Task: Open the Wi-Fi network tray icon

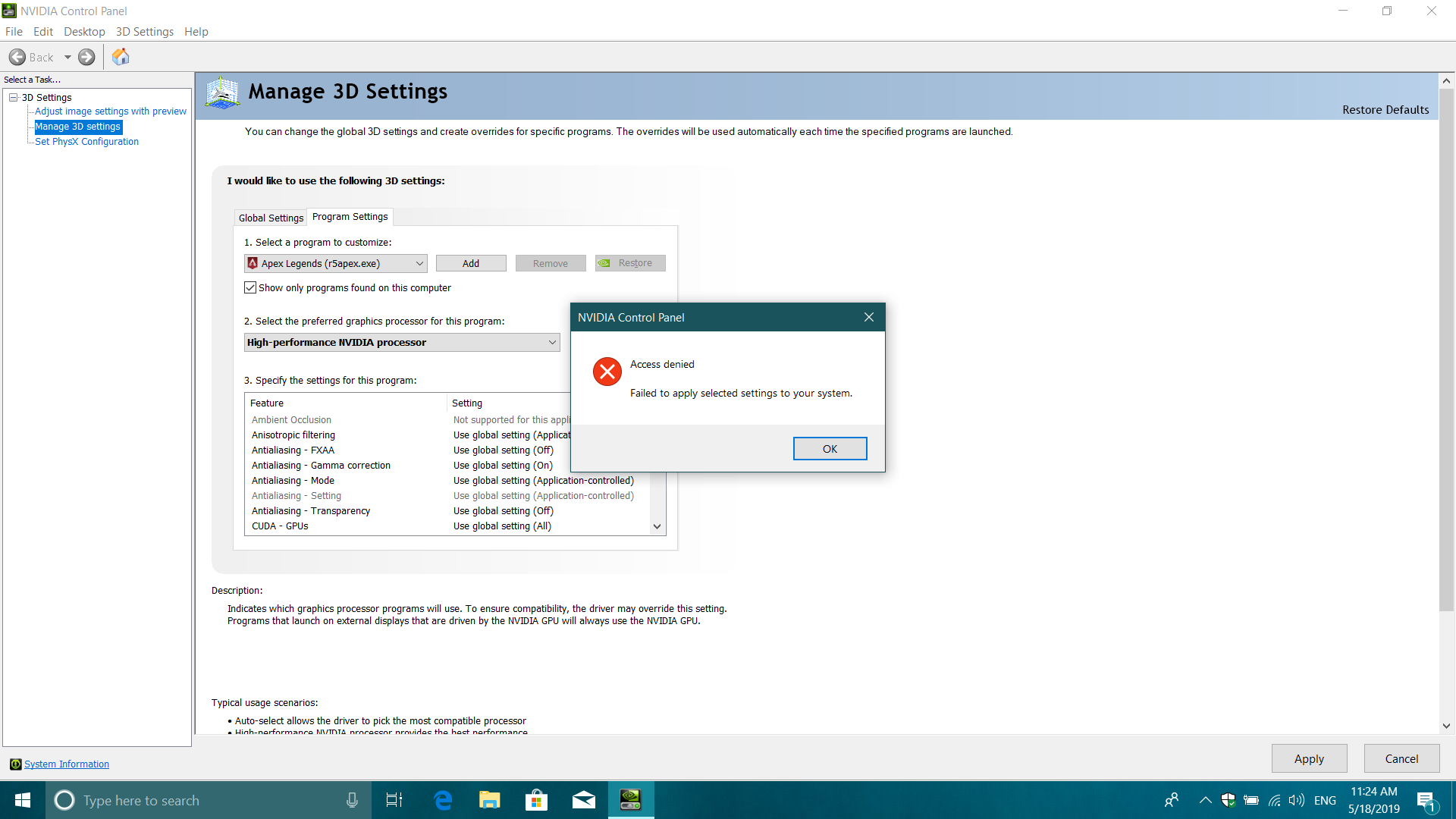Action: coord(1275,800)
